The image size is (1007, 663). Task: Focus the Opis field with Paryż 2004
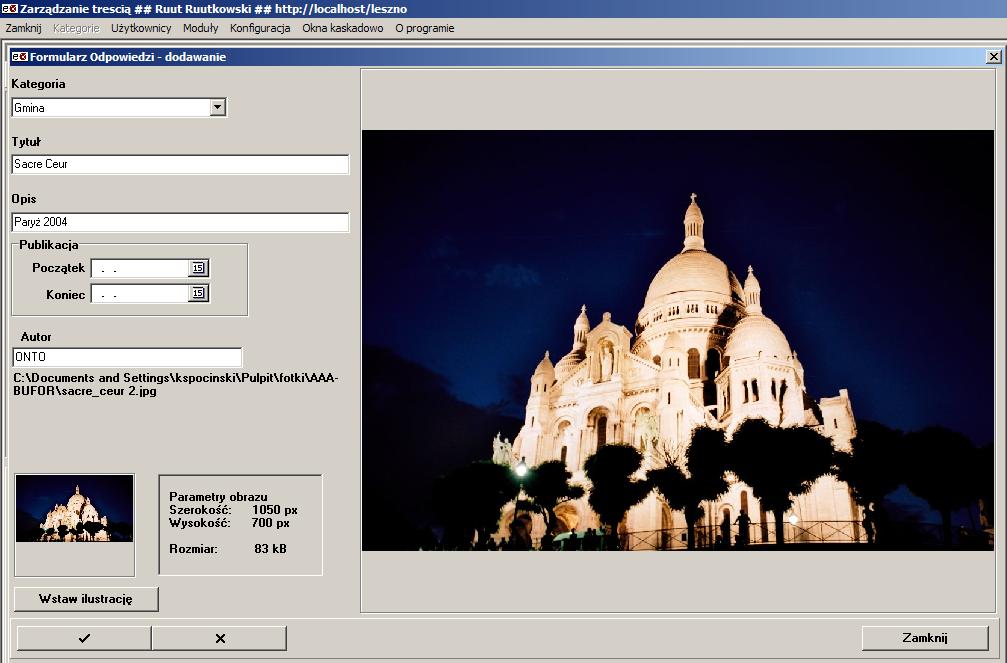coord(180,222)
